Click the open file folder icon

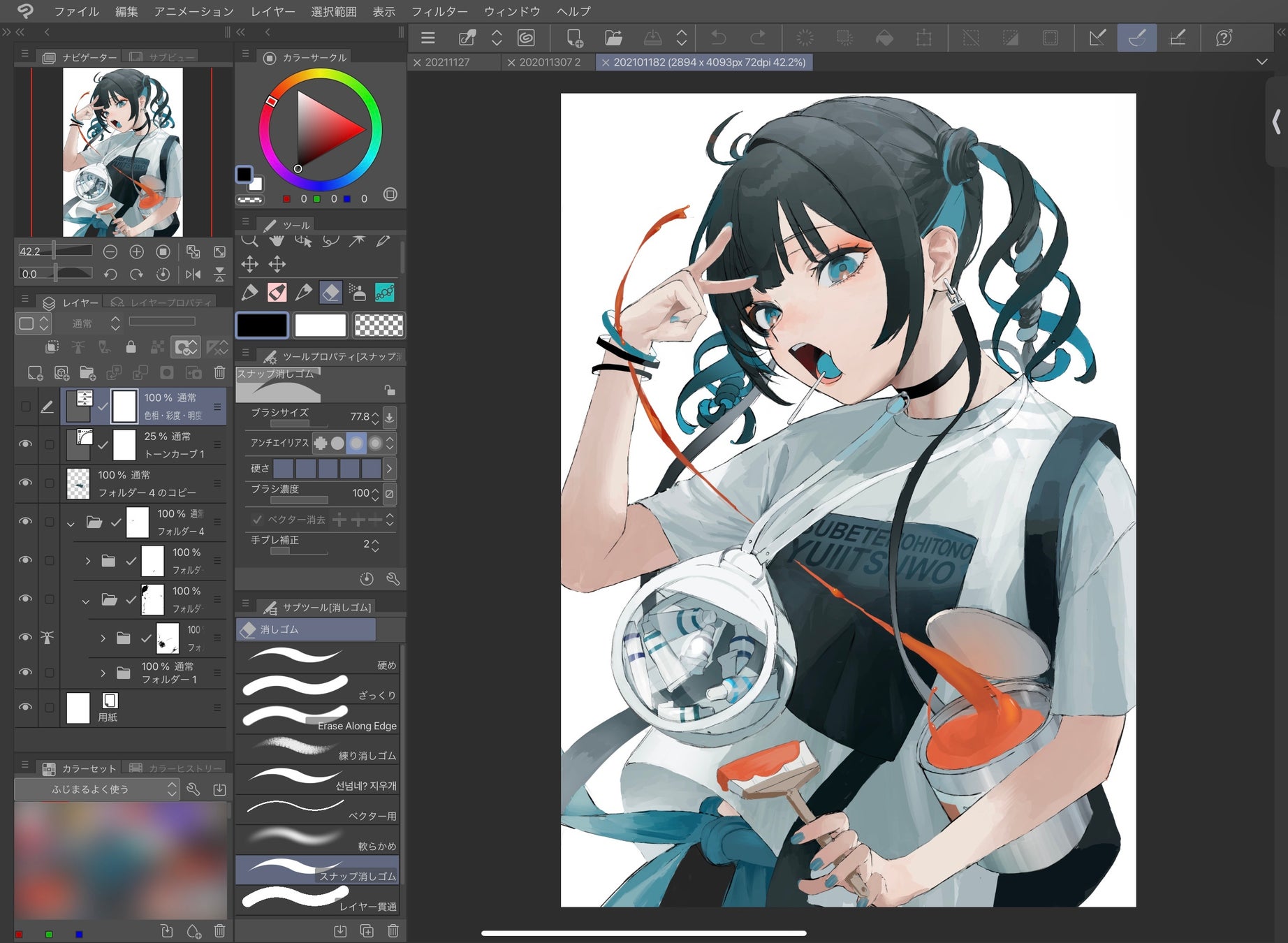point(613,38)
